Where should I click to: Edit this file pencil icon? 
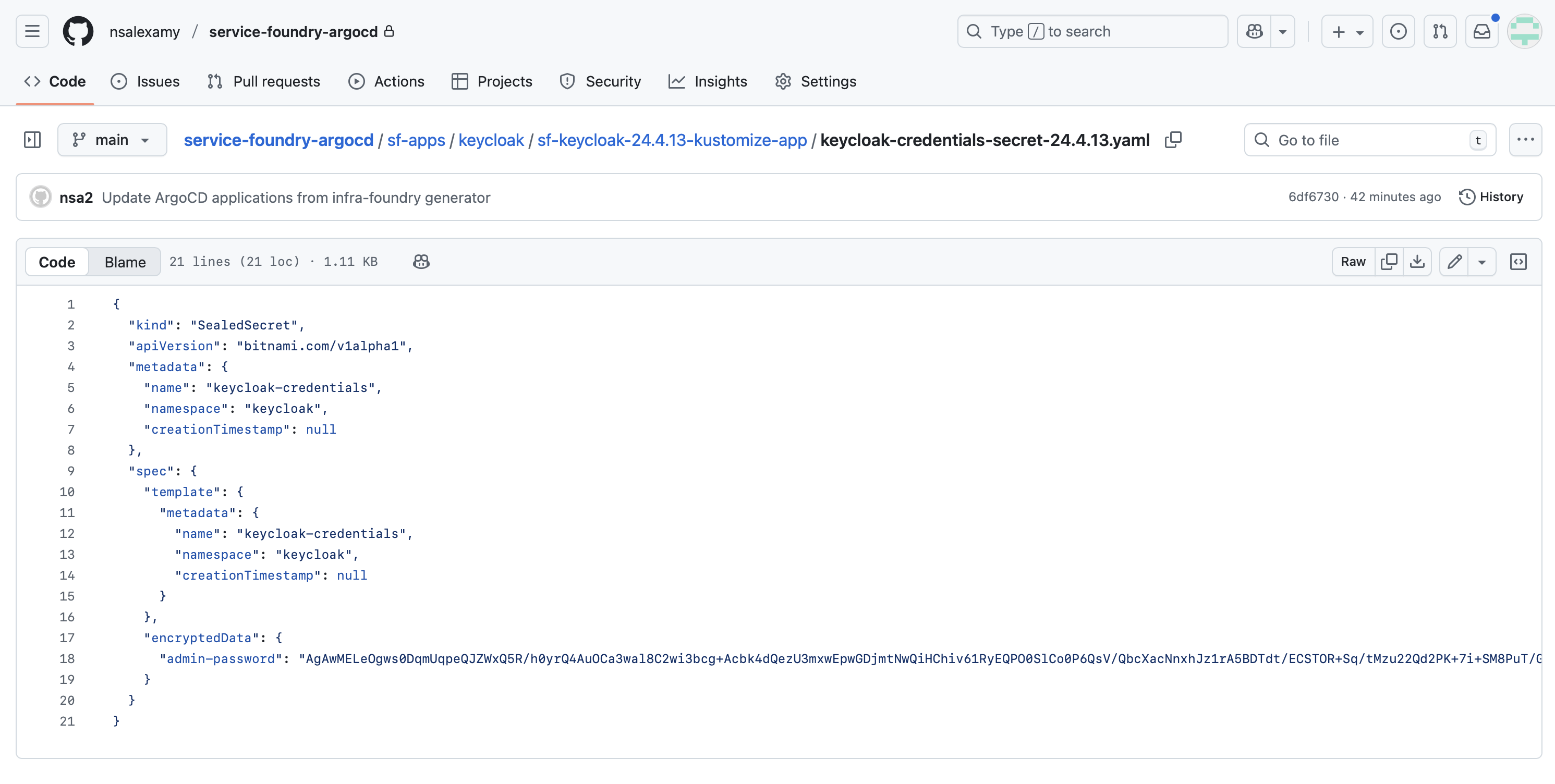click(1454, 262)
